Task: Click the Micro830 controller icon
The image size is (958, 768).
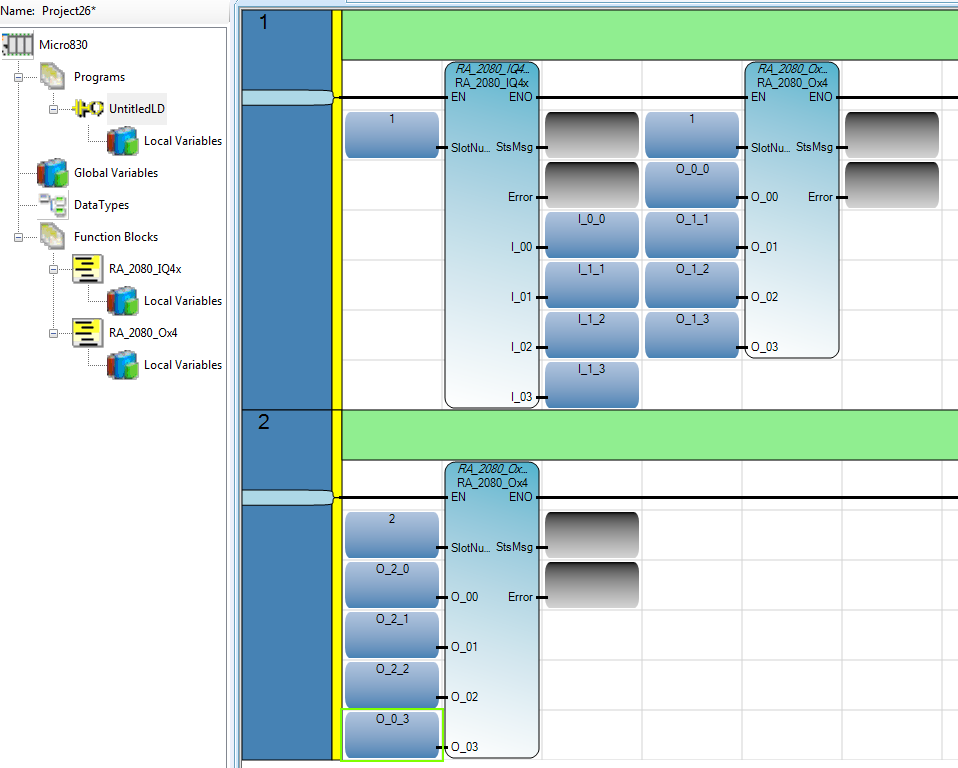Action: (18, 45)
